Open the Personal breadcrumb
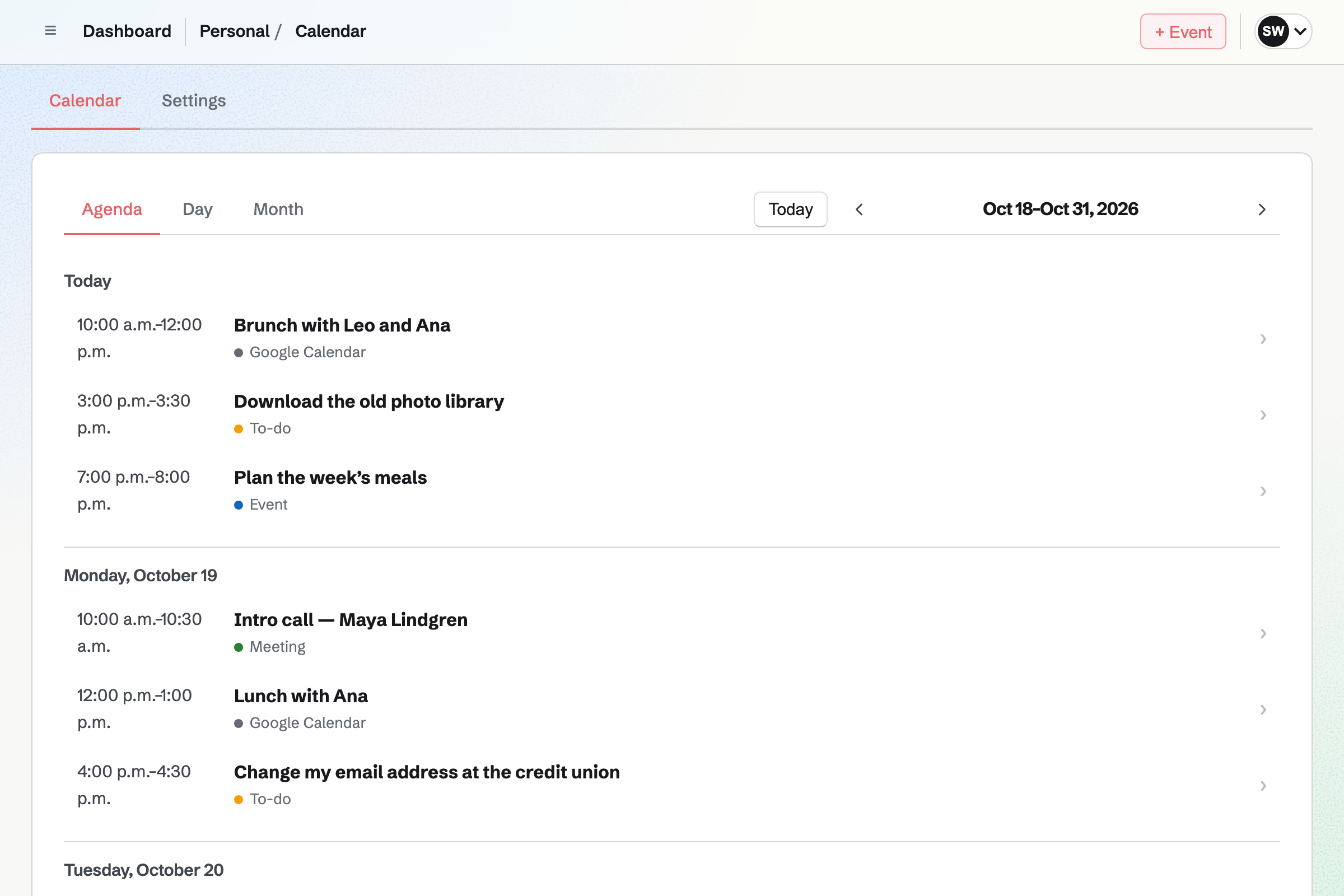Viewport: 1344px width, 896px height. tap(234, 31)
